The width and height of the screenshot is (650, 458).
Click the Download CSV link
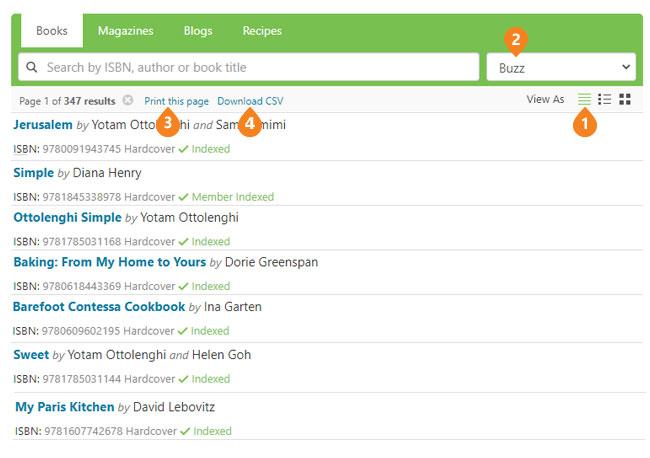pos(250,101)
